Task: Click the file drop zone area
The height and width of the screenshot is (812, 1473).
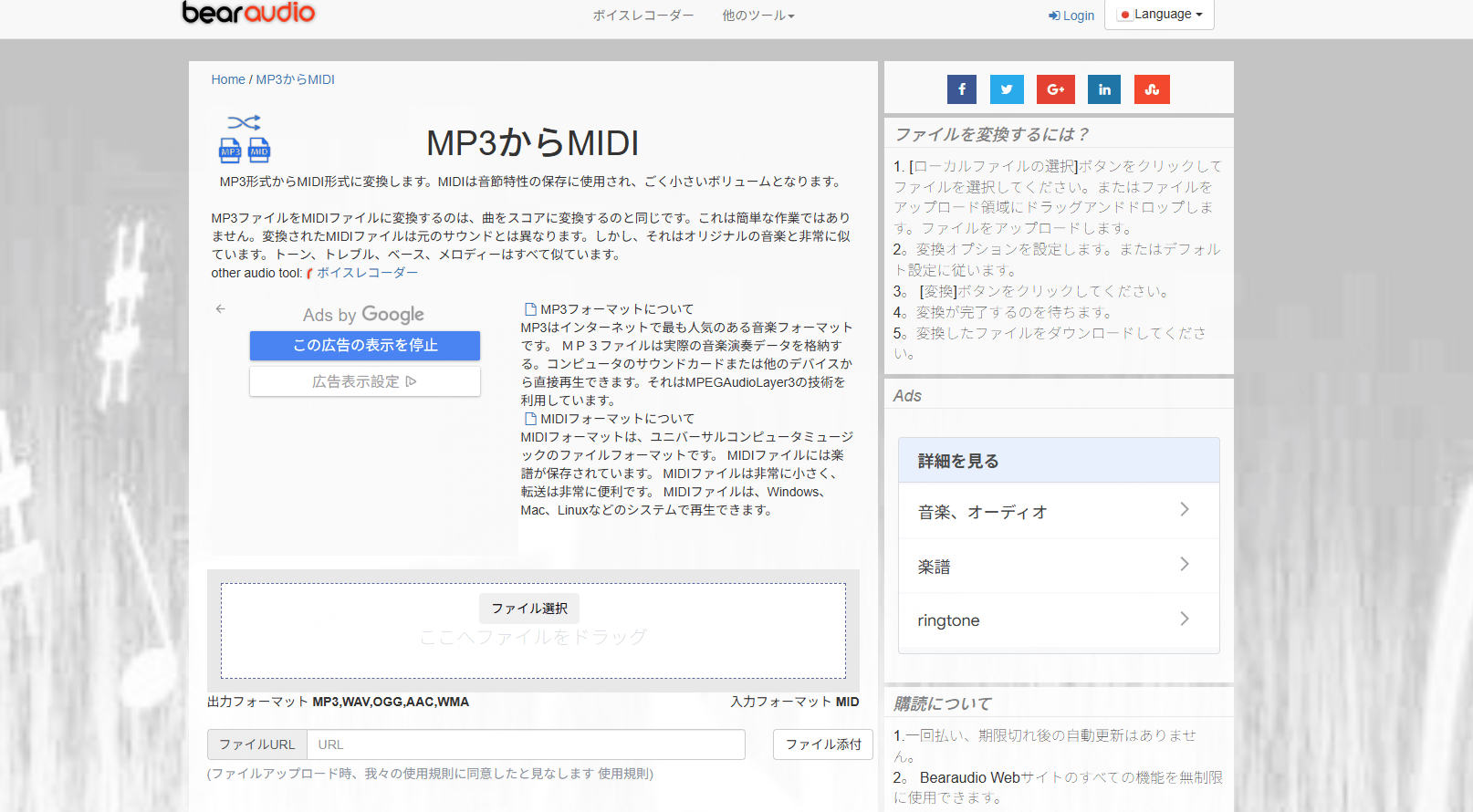Action: [x=533, y=631]
